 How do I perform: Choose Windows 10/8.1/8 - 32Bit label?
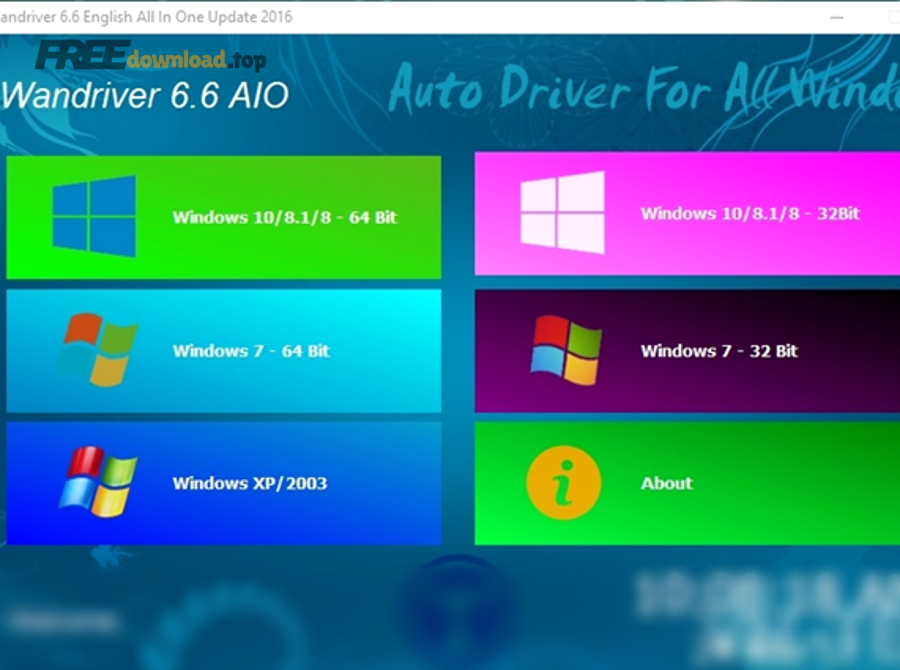pyautogui.click(x=750, y=214)
